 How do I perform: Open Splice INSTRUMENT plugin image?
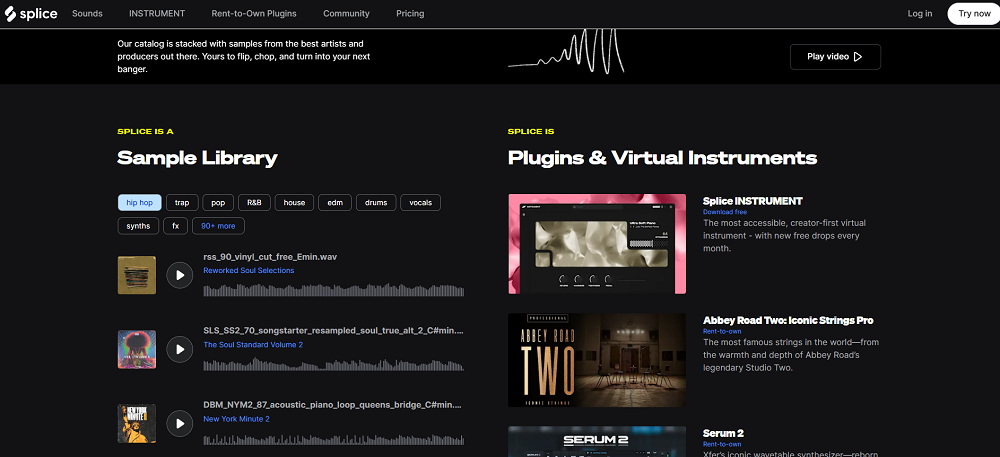tap(597, 244)
